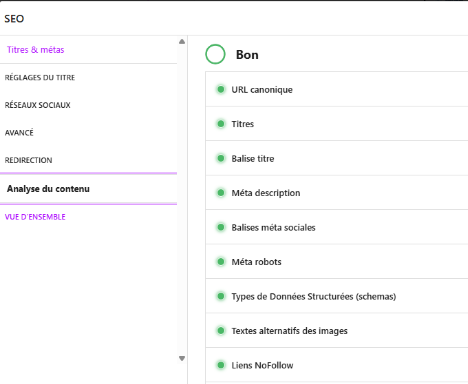The width and height of the screenshot is (468, 384).
Task: Expand Types de Données Structurées row
Action: (x=337, y=296)
